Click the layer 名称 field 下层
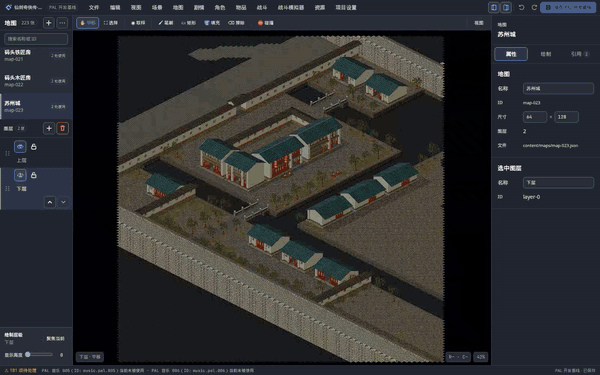Viewport: 600px width, 375px height. click(x=558, y=183)
